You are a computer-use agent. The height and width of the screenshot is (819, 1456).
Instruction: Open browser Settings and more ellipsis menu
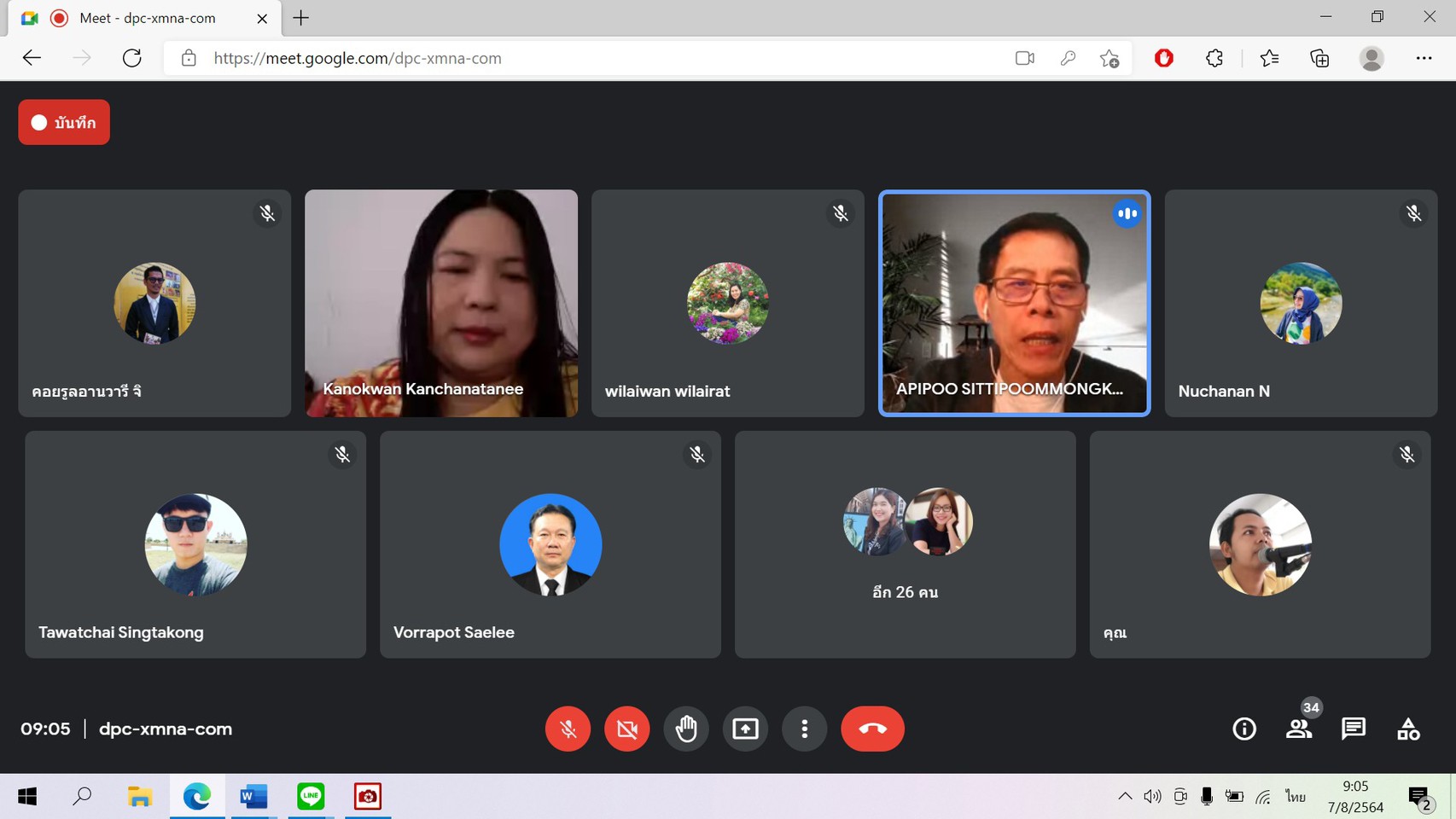point(1423,58)
